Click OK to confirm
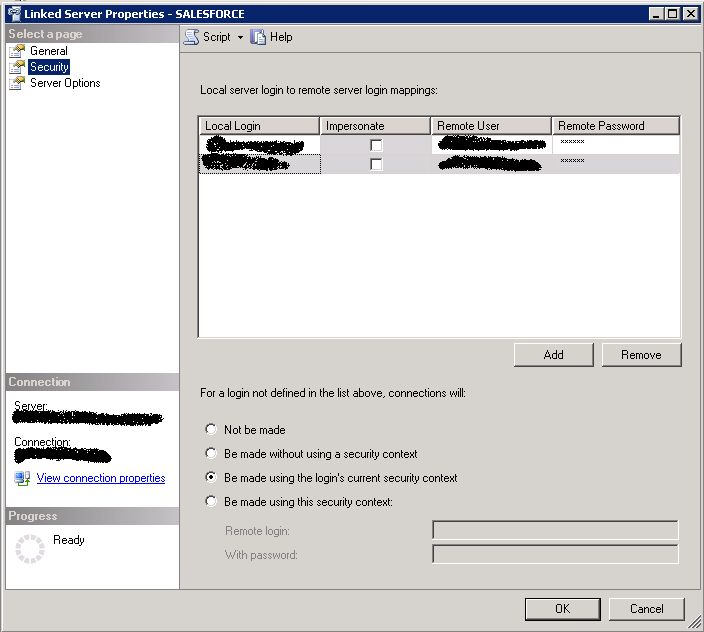This screenshot has width=704, height=632. click(x=563, y=609)
